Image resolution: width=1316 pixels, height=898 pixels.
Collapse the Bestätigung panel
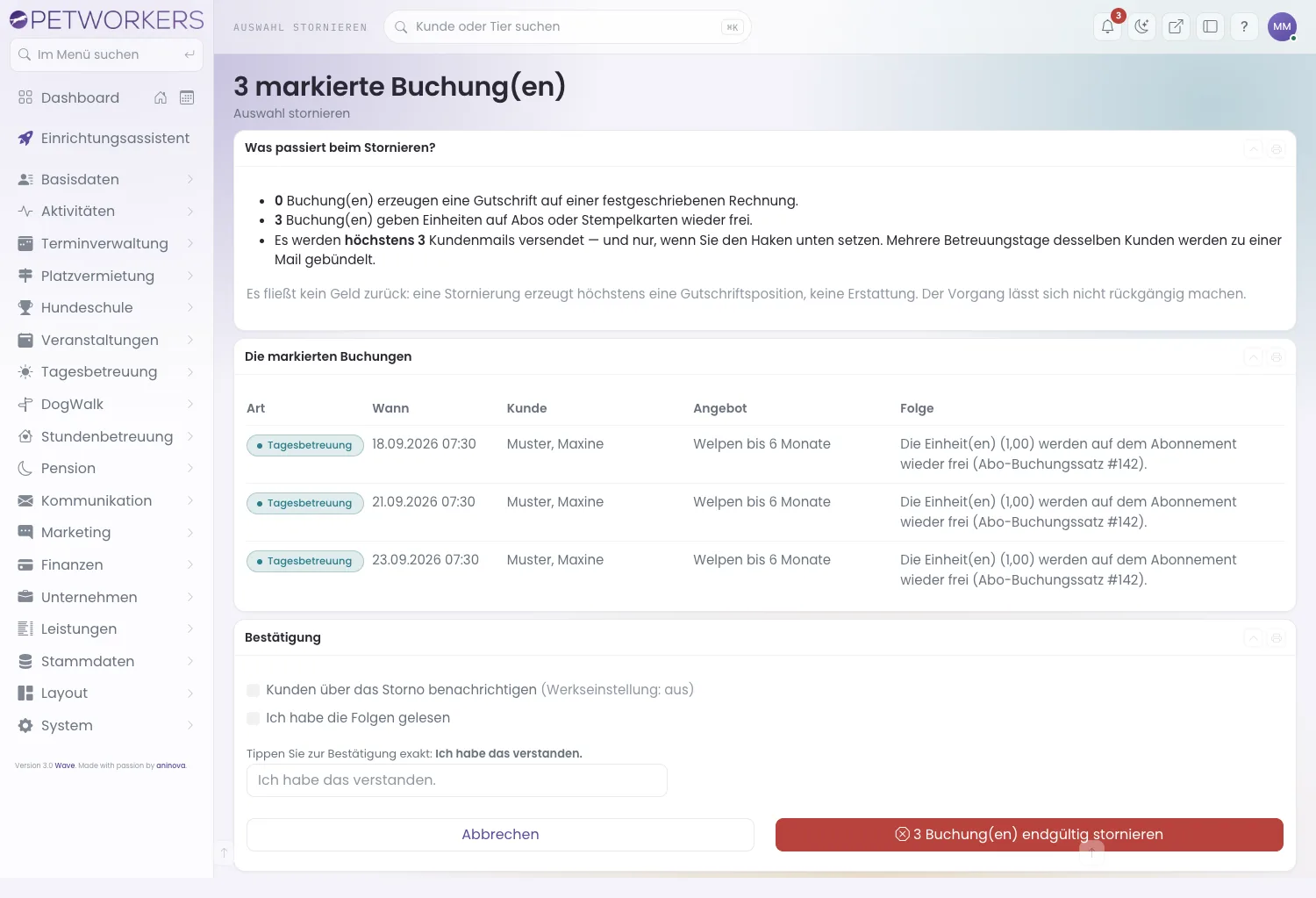1254,638
